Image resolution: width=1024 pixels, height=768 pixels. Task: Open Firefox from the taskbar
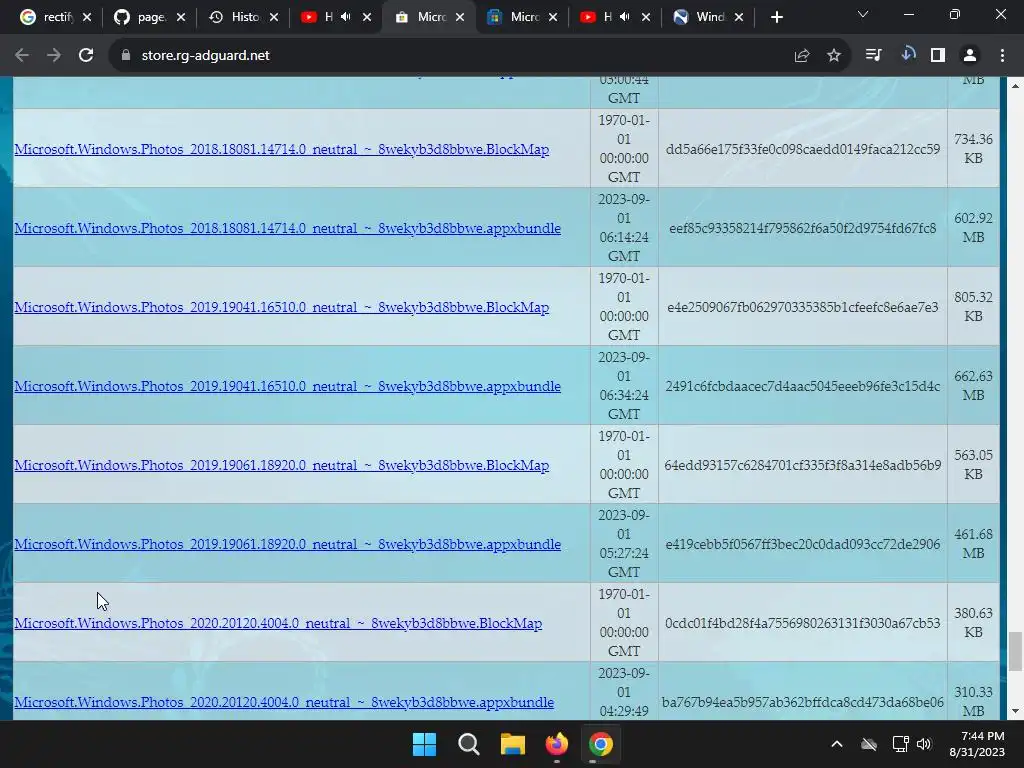(556, 744)
